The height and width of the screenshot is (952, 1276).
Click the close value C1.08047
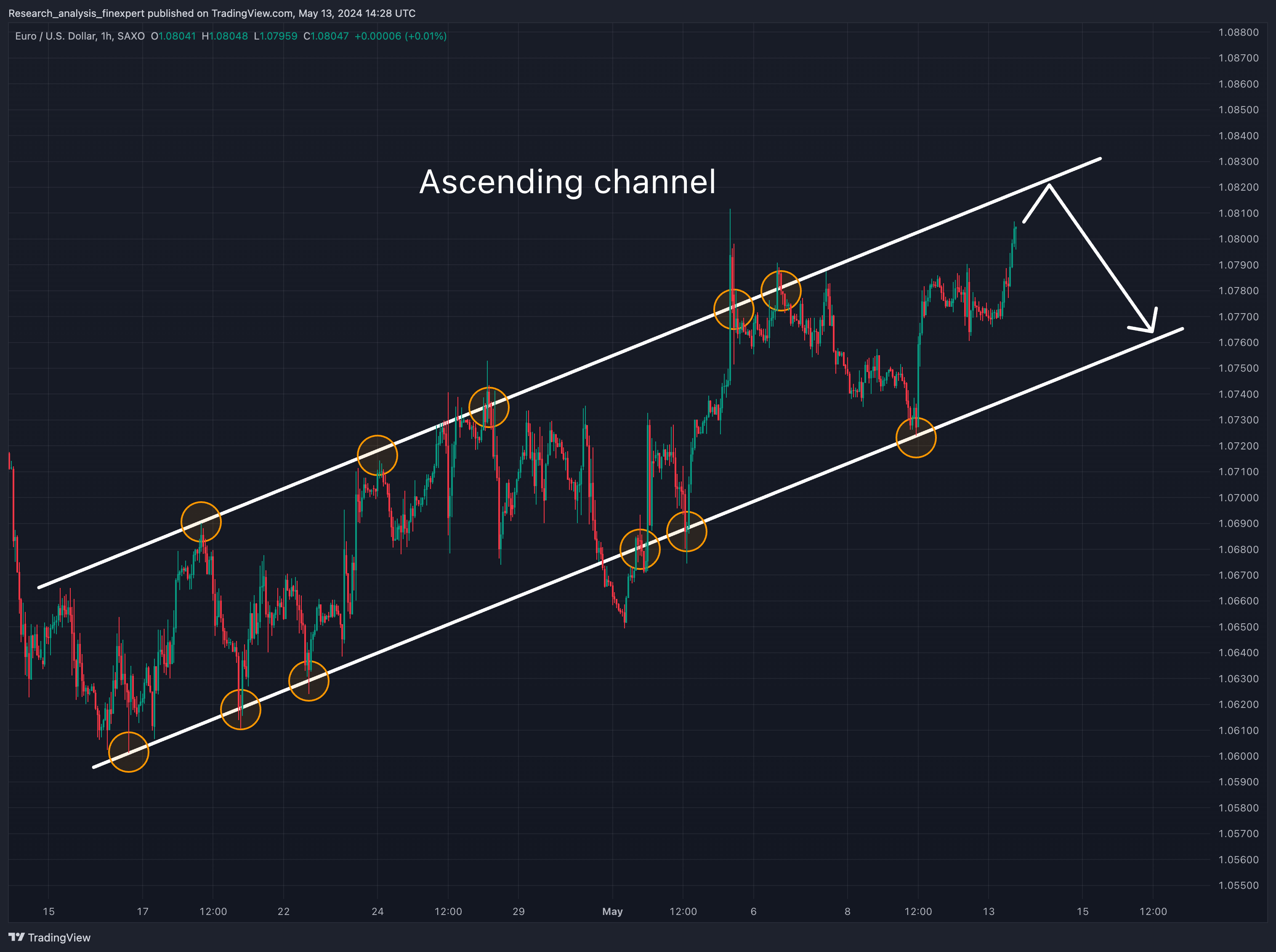[326, 36]
